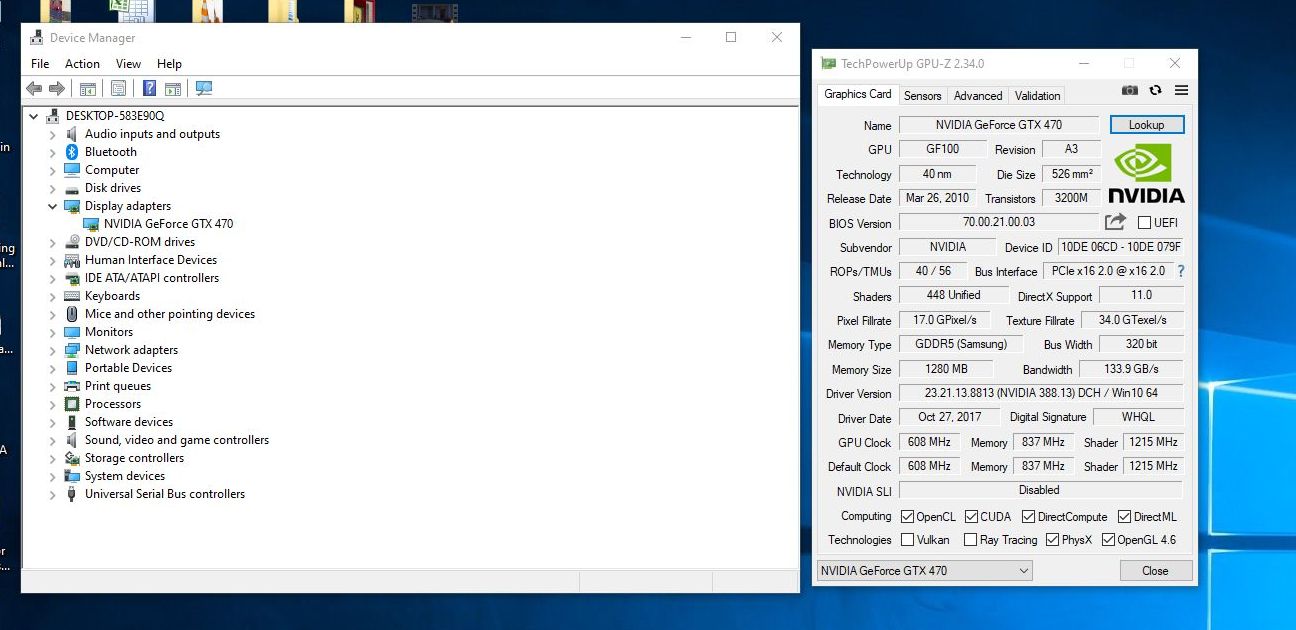Toggle the OpenCL checkbox
1296x630 pixels.
click(907, 517)
